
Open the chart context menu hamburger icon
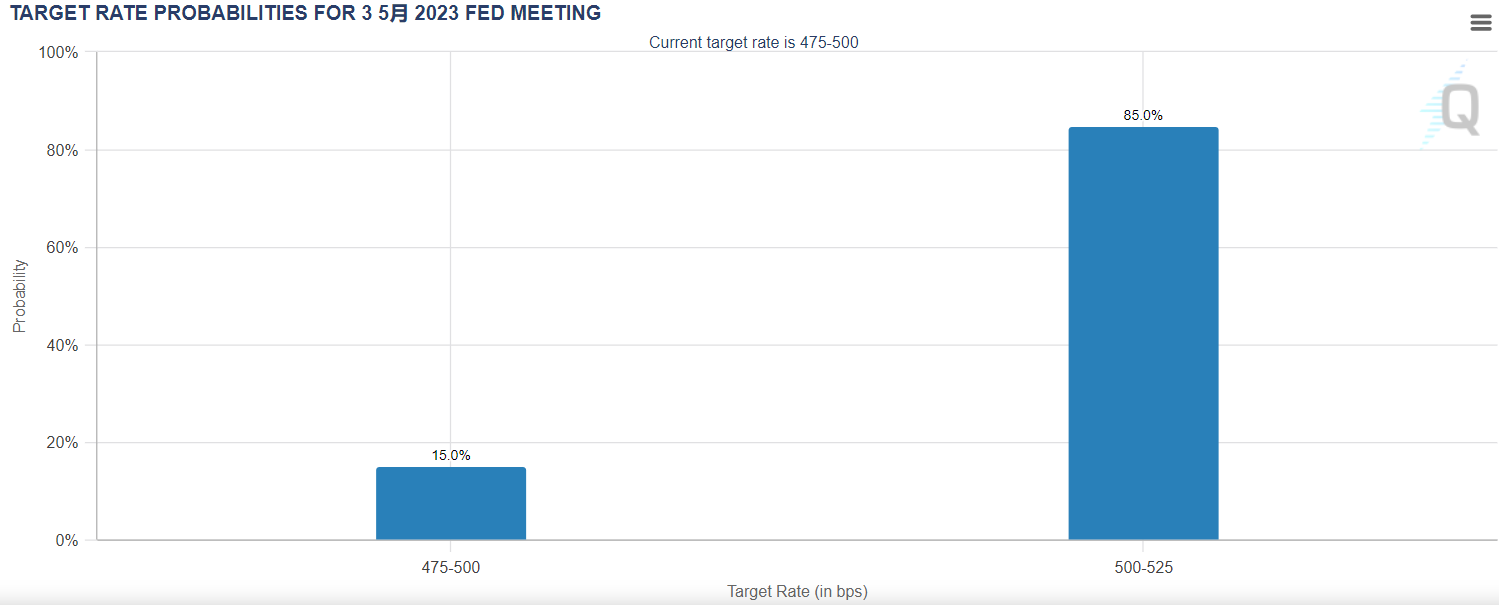click(x=1481, y=23)
